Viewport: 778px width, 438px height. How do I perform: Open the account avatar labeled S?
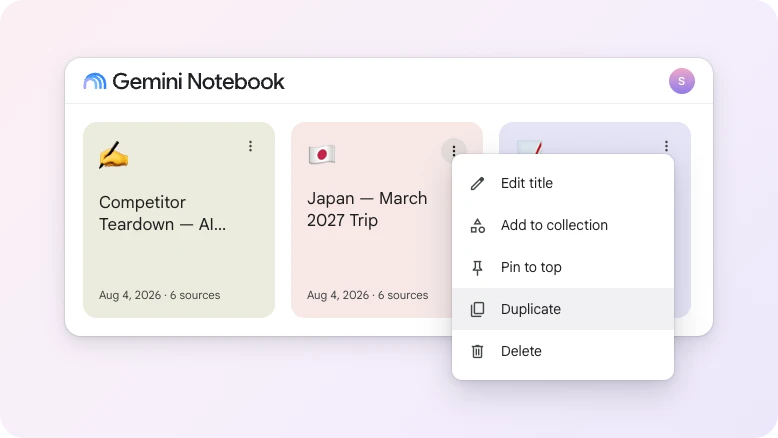(x=681, y=81)
